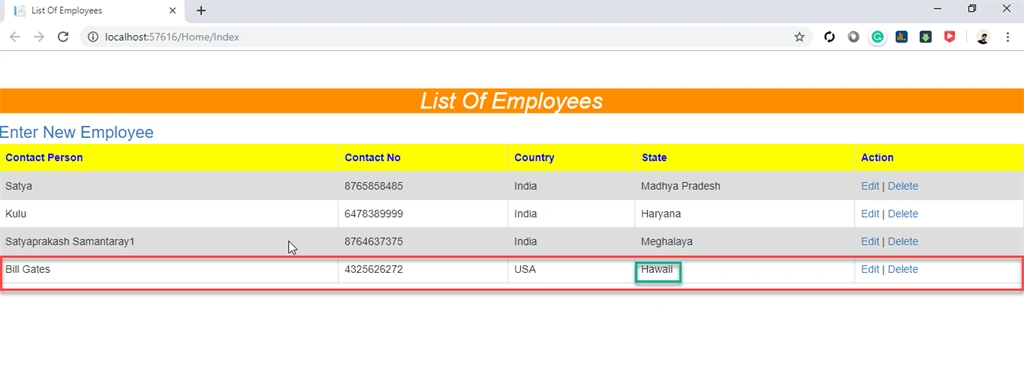Click the Satyaprakash Samantaray1 name cell
Viewport: 1024px width, 392px height.
[169, 242]
